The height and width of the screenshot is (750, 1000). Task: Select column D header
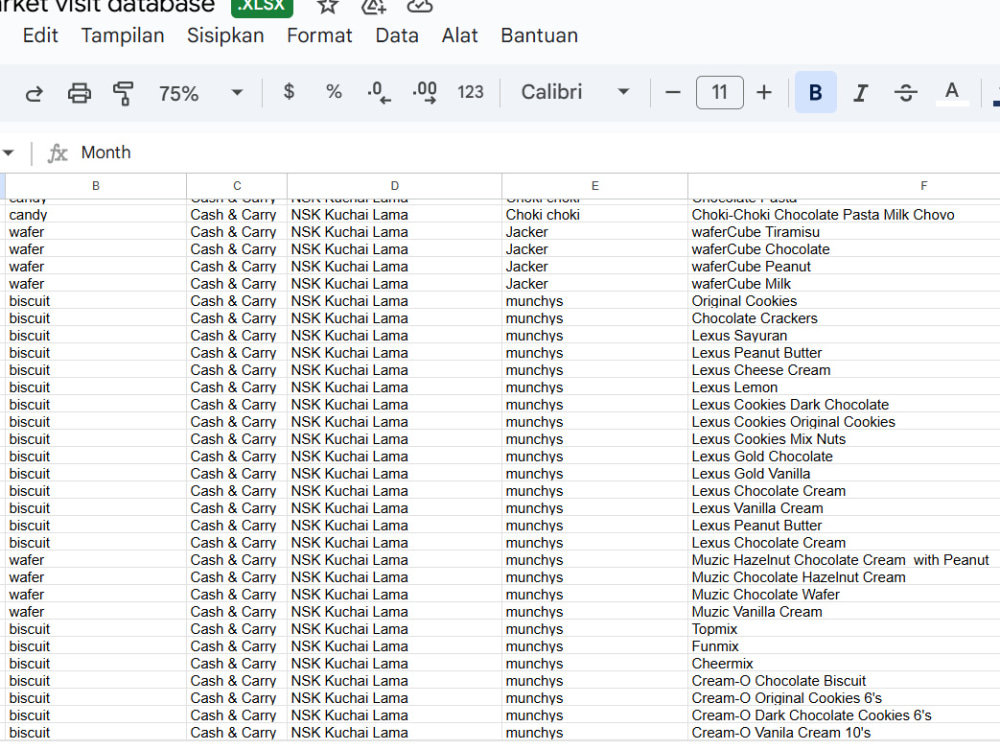(x=394, y=186)
